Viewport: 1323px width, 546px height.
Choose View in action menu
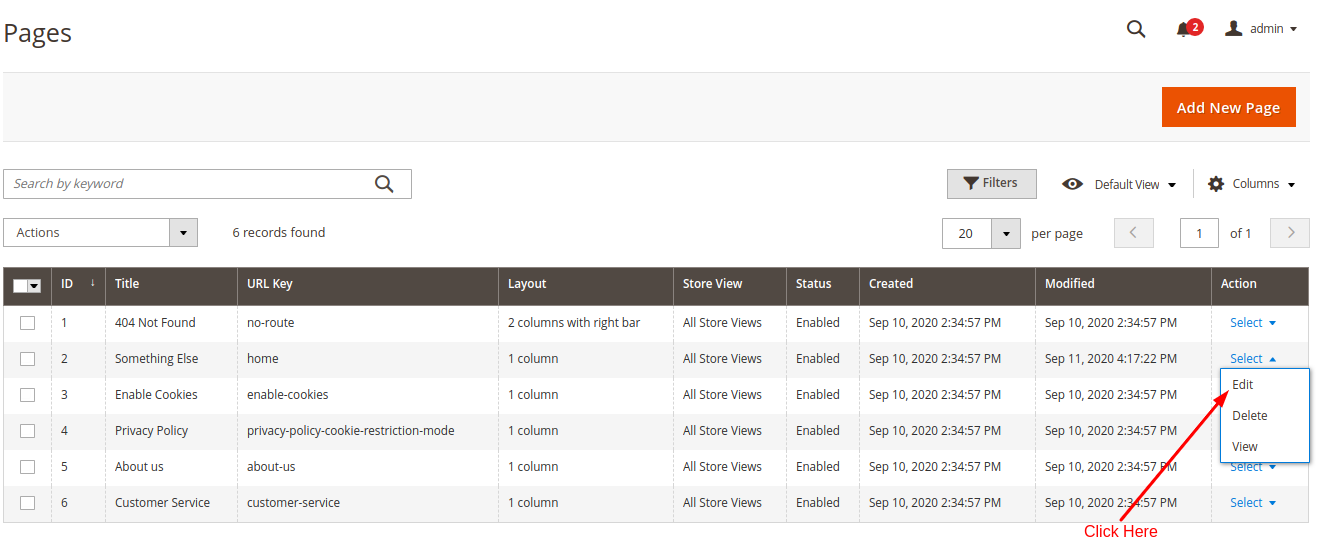pyautogui.click(x=1245, y=447)
